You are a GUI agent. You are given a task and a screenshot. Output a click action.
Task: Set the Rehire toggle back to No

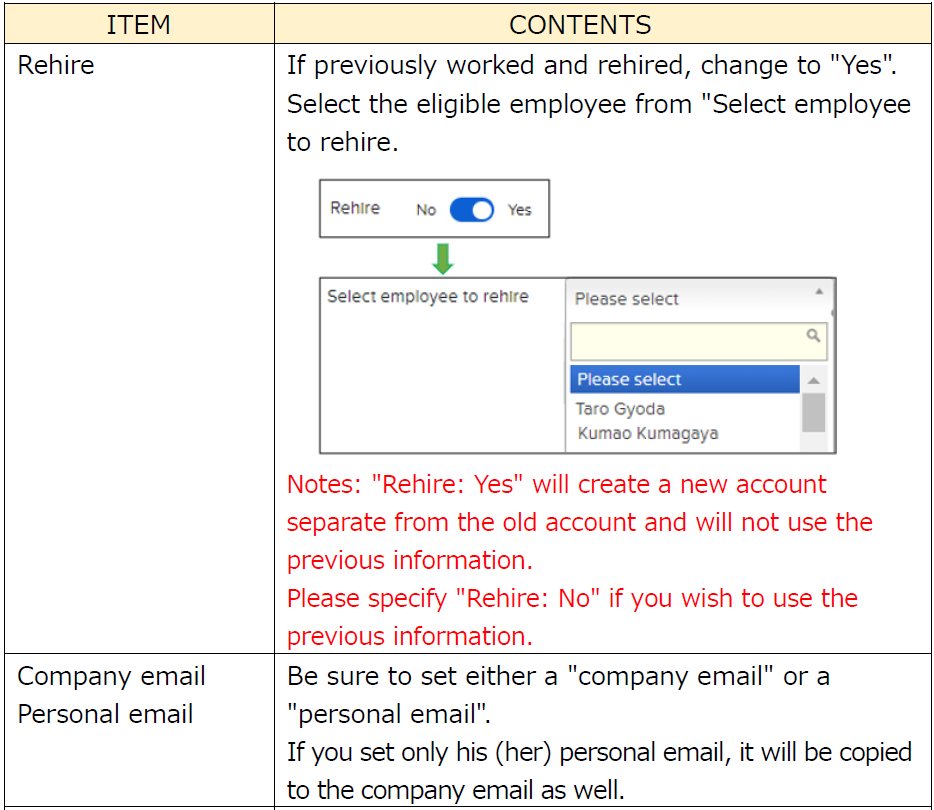click(462, 210)
